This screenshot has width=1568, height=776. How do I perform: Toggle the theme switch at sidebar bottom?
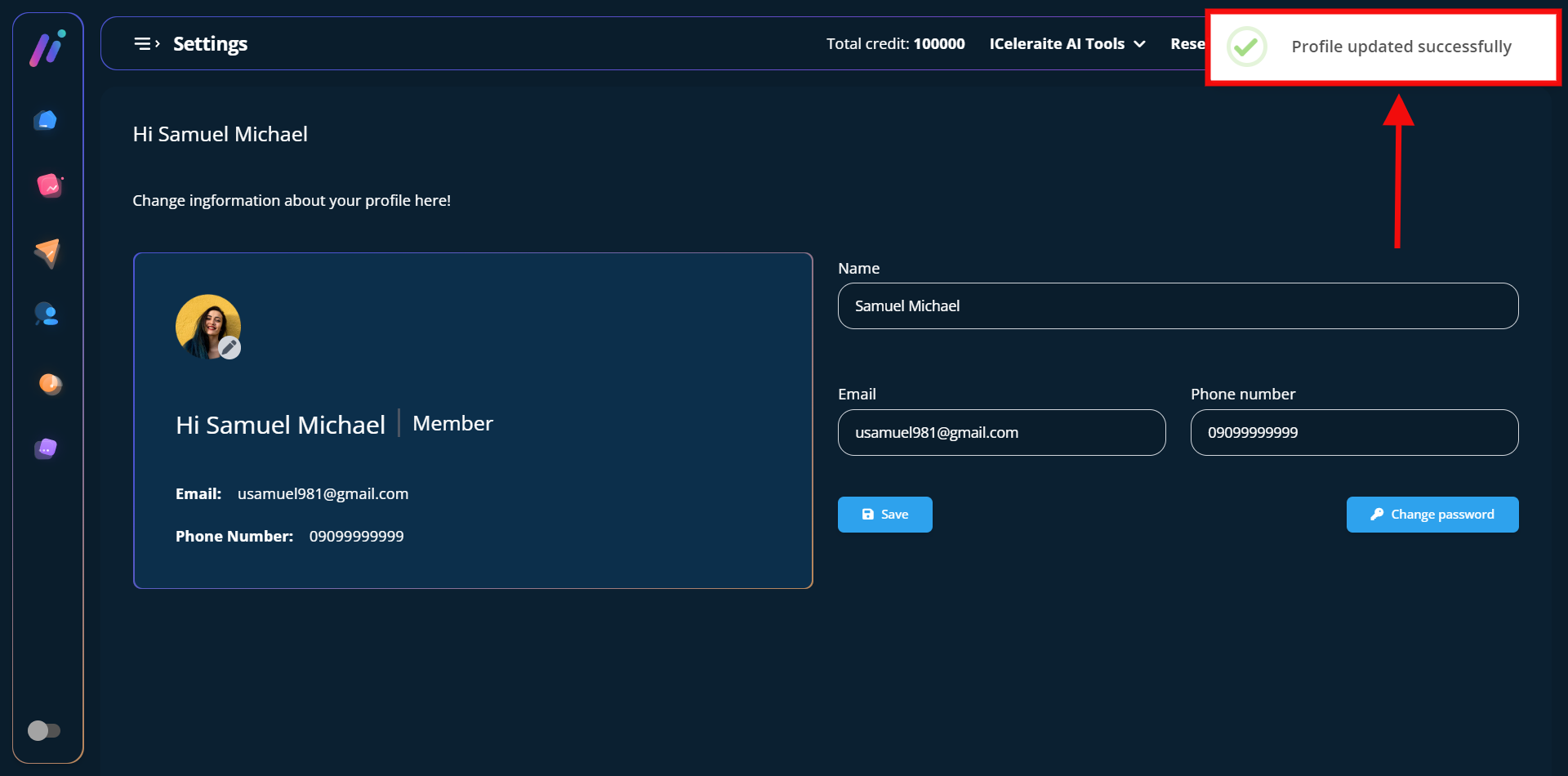pos(44,730)
